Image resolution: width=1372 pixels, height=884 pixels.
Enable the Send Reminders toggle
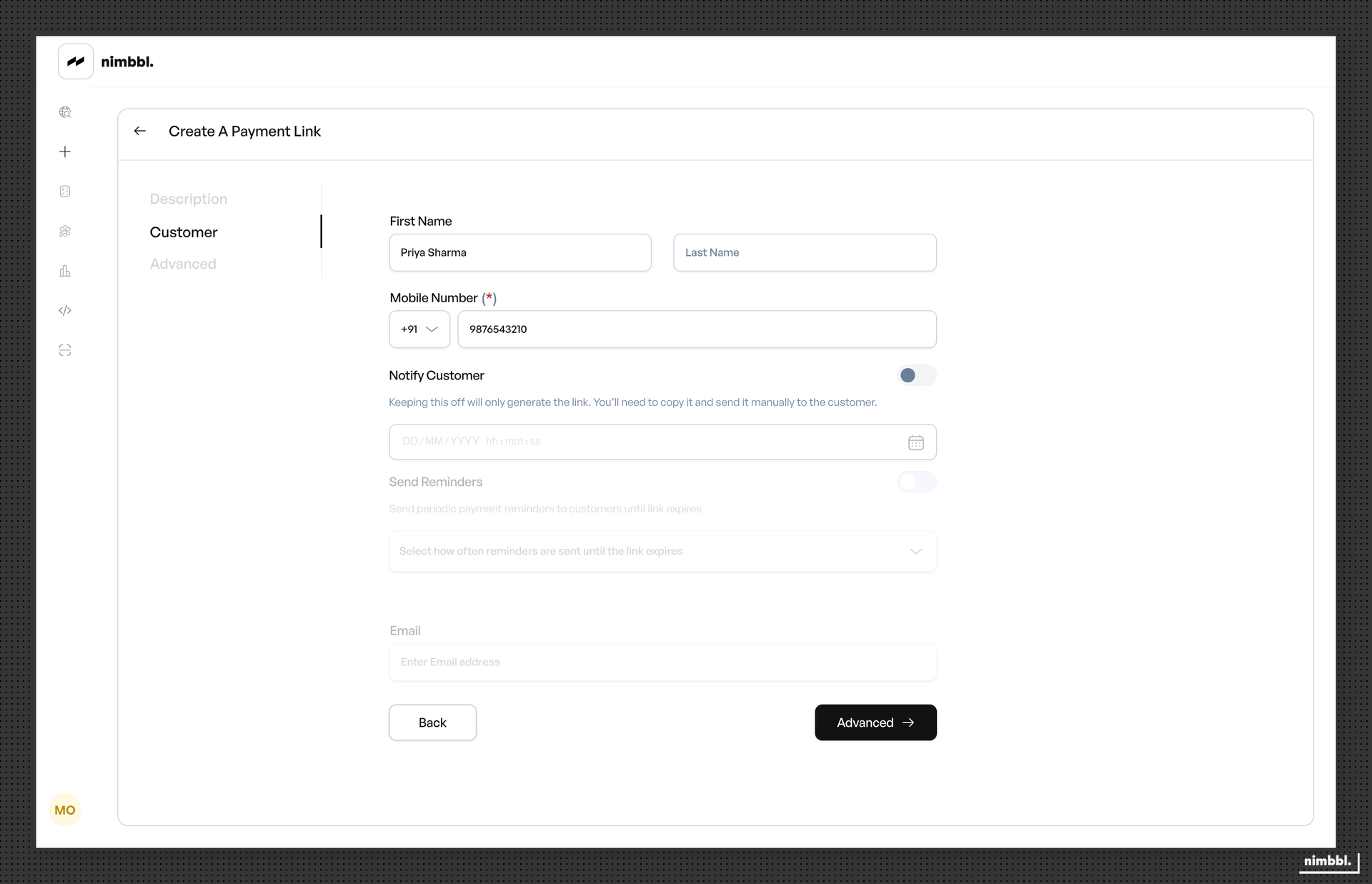click(x=916, y=482)
